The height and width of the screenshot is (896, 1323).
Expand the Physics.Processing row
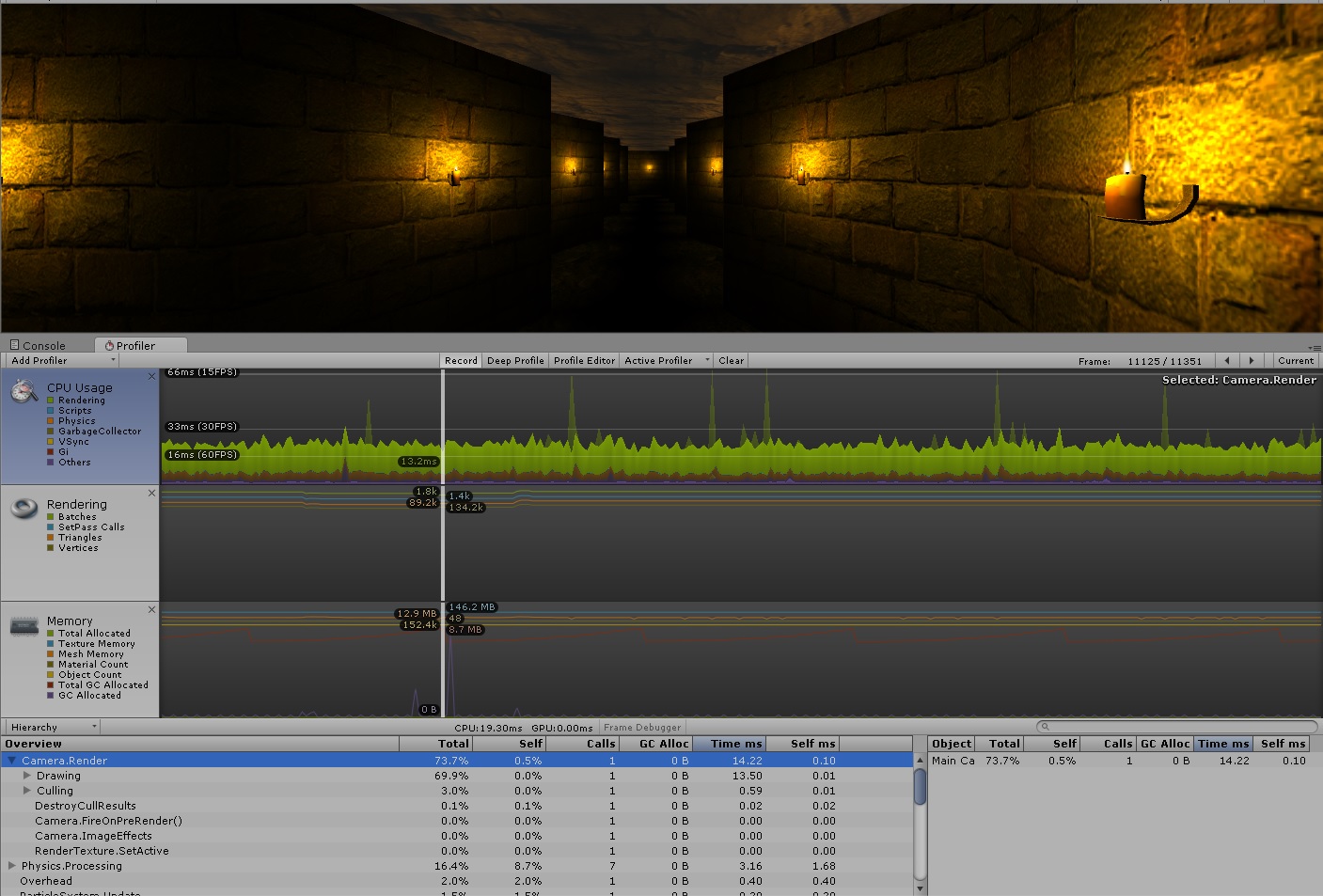pos(12,866)
